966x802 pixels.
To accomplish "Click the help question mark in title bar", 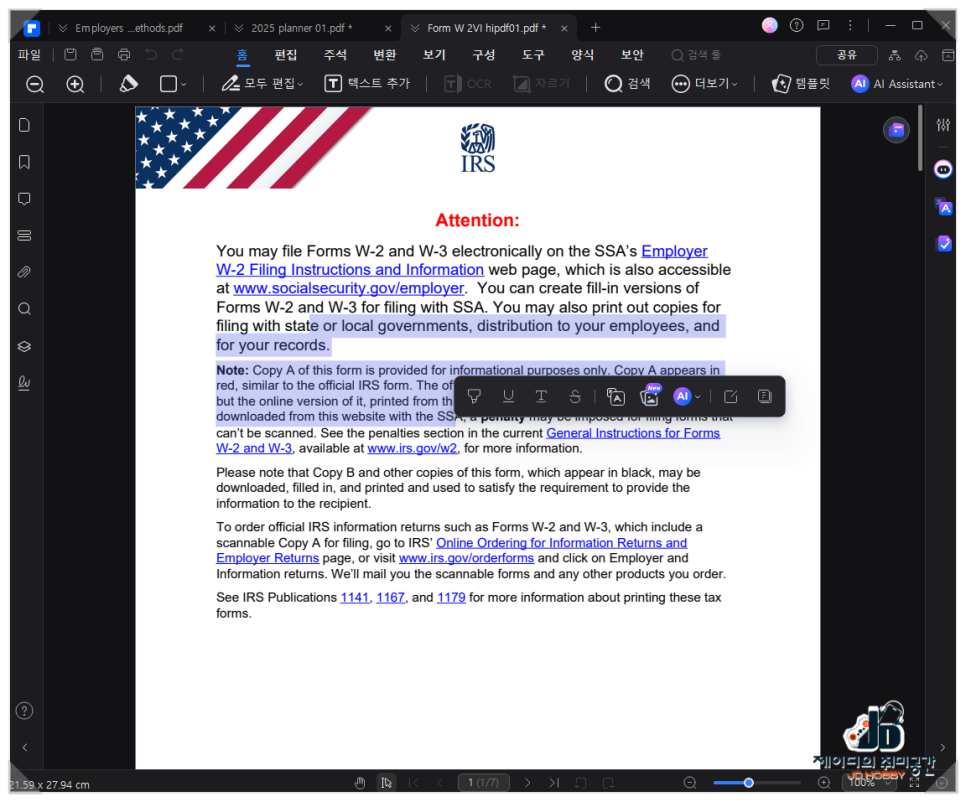I will tap(797, 25).
